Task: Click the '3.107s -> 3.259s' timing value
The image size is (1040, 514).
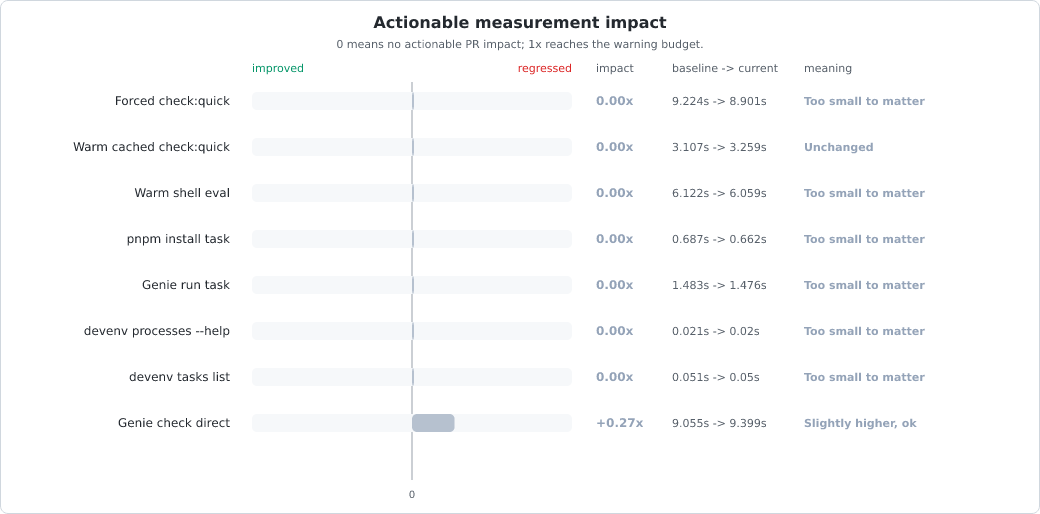Action: 719,147
